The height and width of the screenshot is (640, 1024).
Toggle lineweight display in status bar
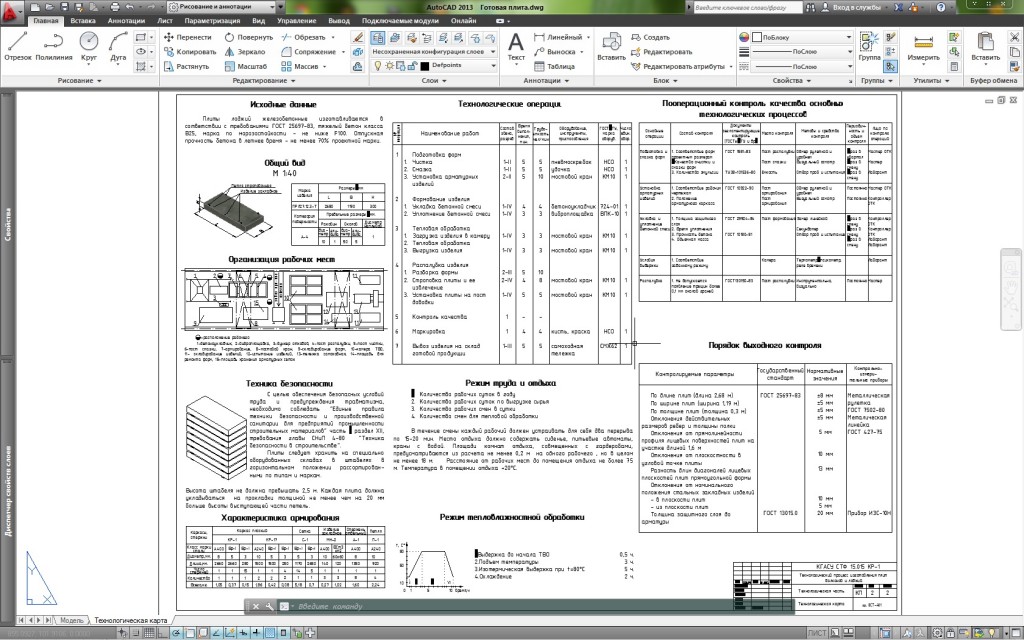[256, 632]
